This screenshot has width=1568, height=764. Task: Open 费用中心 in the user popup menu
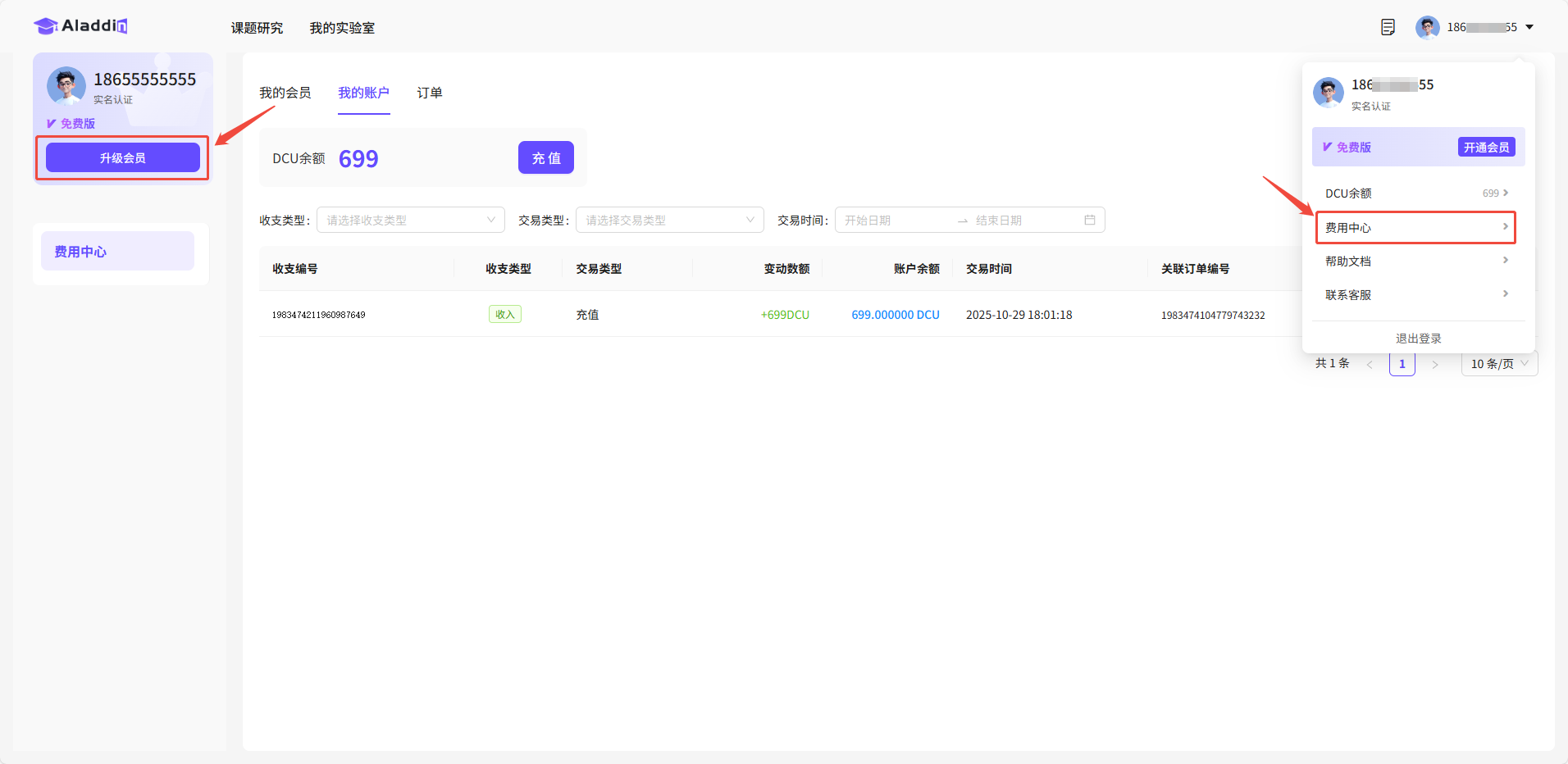pos(1415,227)
